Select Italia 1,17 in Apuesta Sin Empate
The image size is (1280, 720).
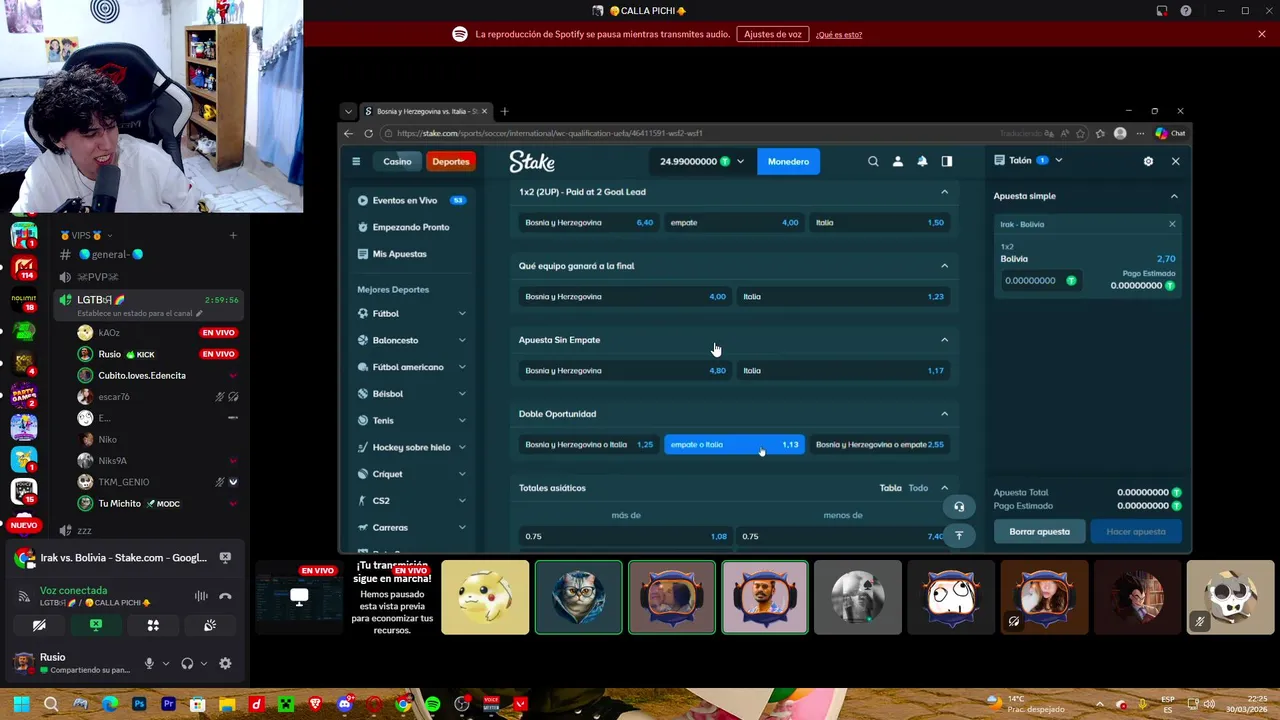843,370
